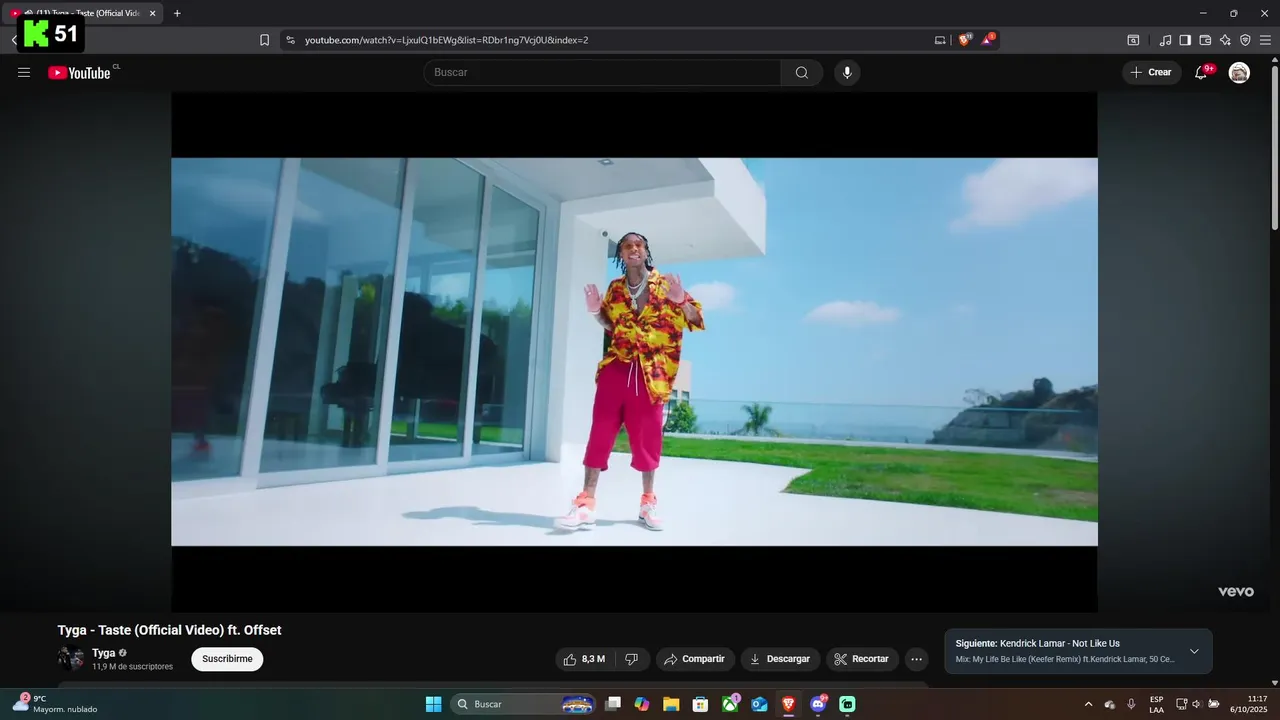
Task: Open Windows Start menu
Action: coord(433,704)
